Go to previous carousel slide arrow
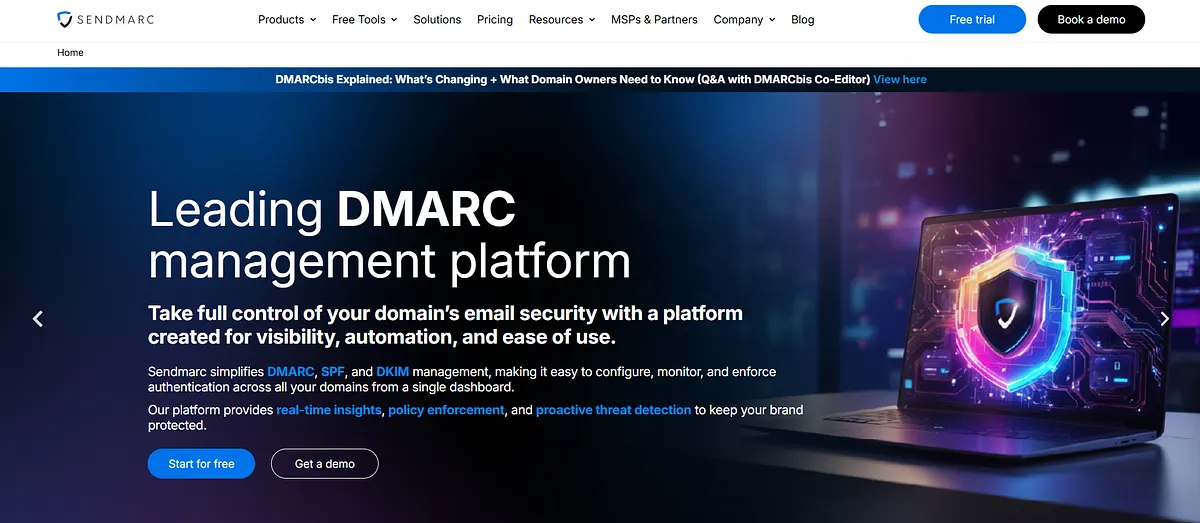Viewport: 1200px width, 523px height. [38, 319]
